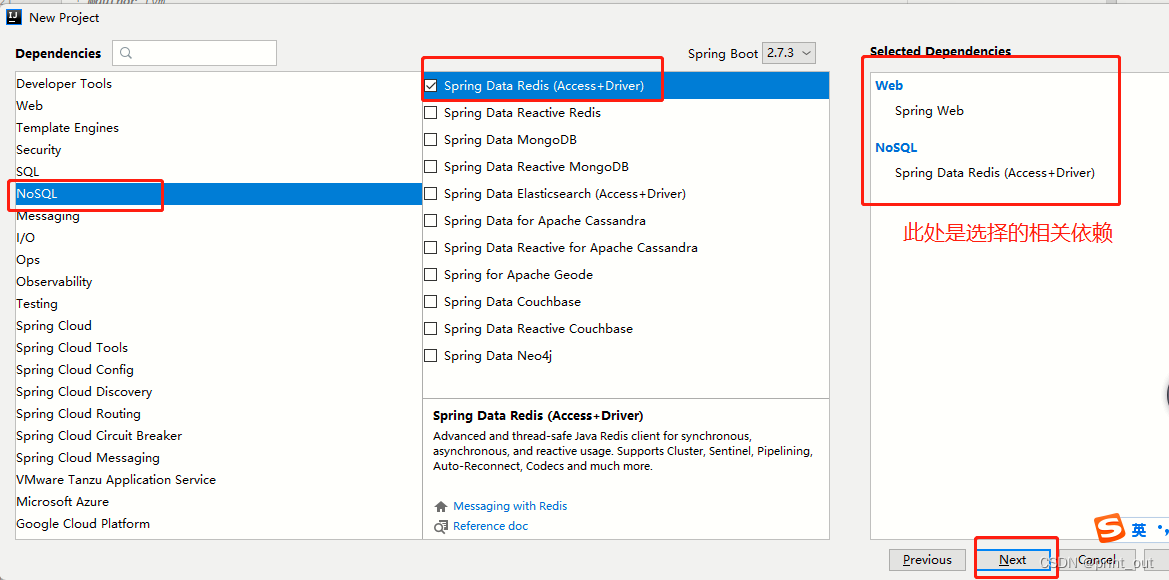This screenshot has width=1169, height=580.
Task: Select Security category
Action: [218, 150]
